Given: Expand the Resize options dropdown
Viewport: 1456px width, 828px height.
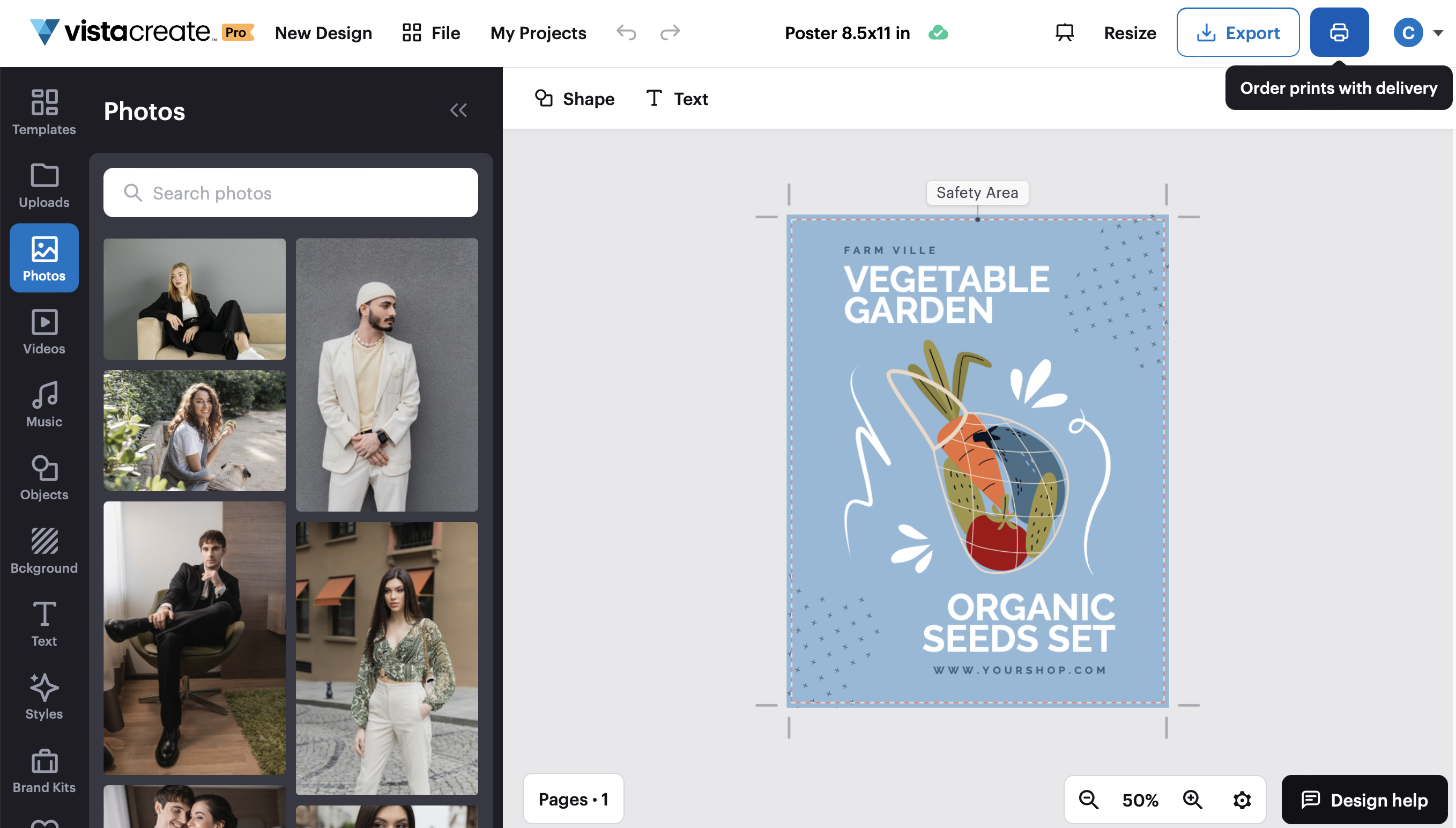Looking at the screenshot, I should (x=1128, y=32).
